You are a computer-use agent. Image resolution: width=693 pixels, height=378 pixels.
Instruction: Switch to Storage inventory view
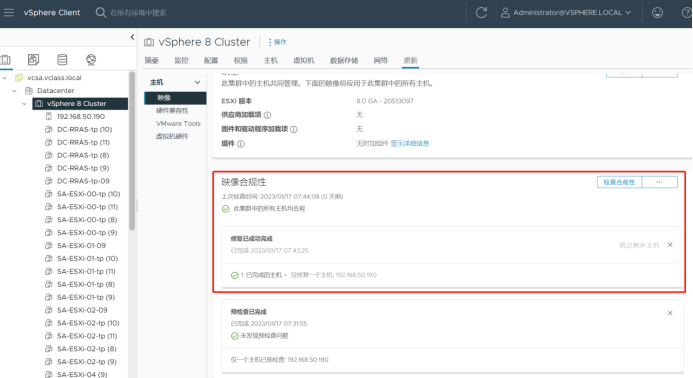click(x=62, y=59)
